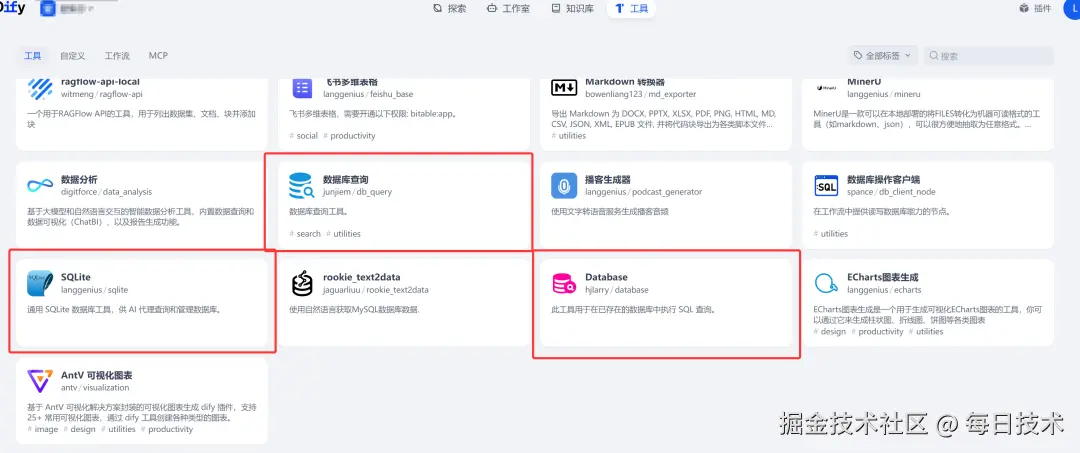1080x453 pixels.
Task: Click the design tag on ECharts card
Action: pyautogui.click(x=830, y=331)
